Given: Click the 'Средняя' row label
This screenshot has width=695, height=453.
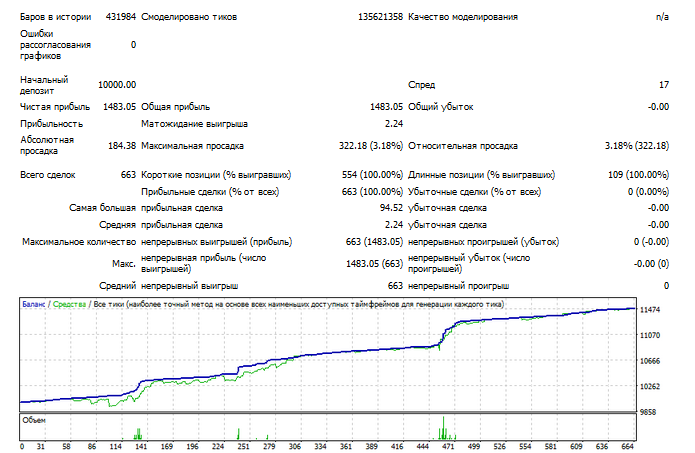Looking at the screenshot, I should click(117, 225).
